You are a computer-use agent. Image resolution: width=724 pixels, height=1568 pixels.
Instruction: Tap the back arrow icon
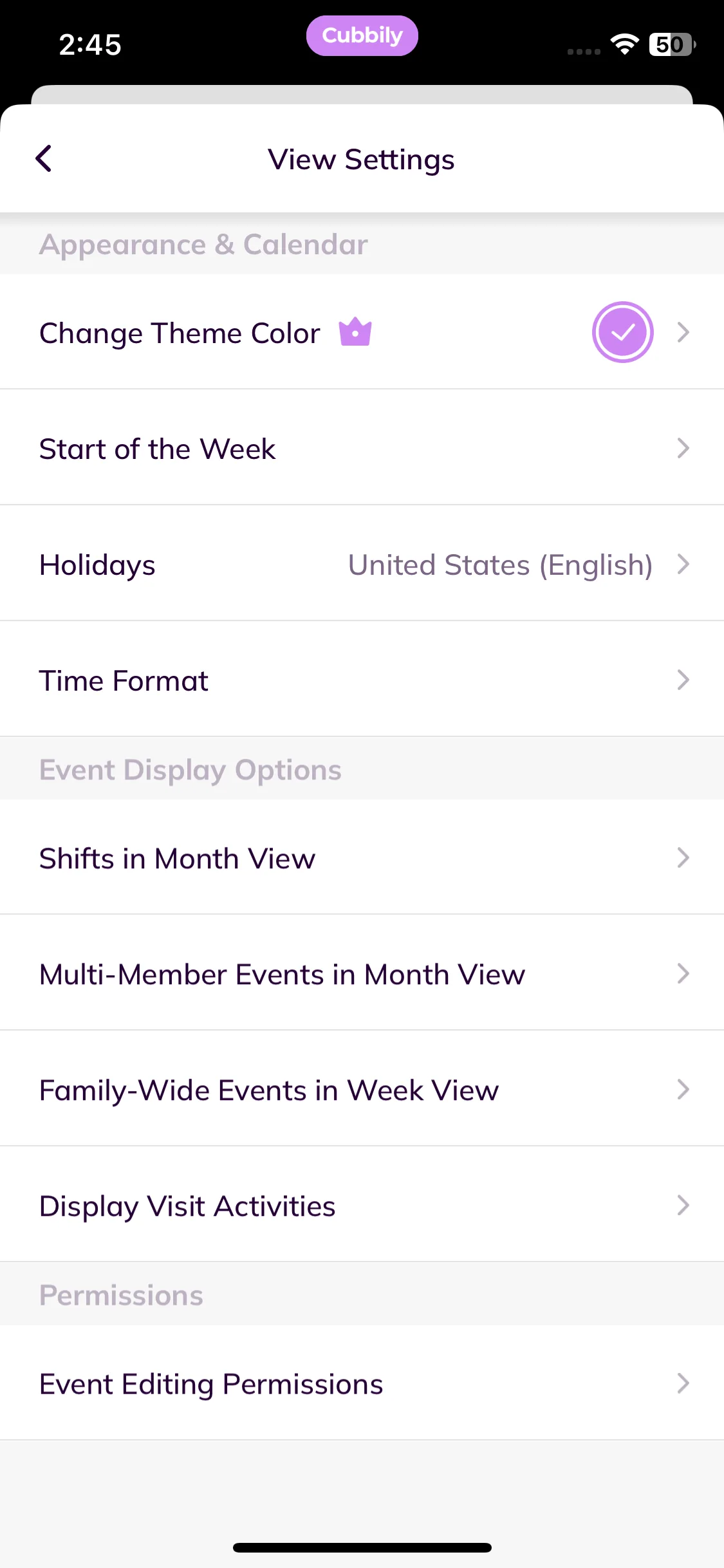(x=44, y=158)
